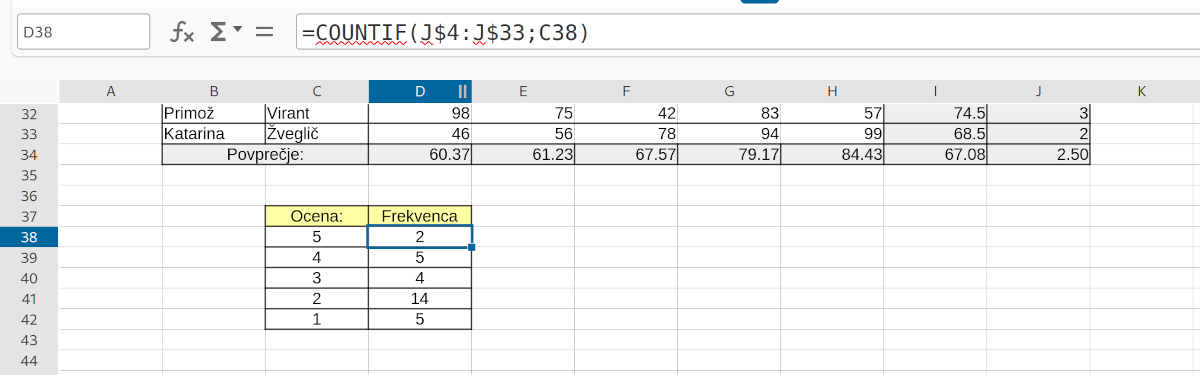Select column A header
The height and width of the screenshot is (375, 1200).
tap(111, 91)
